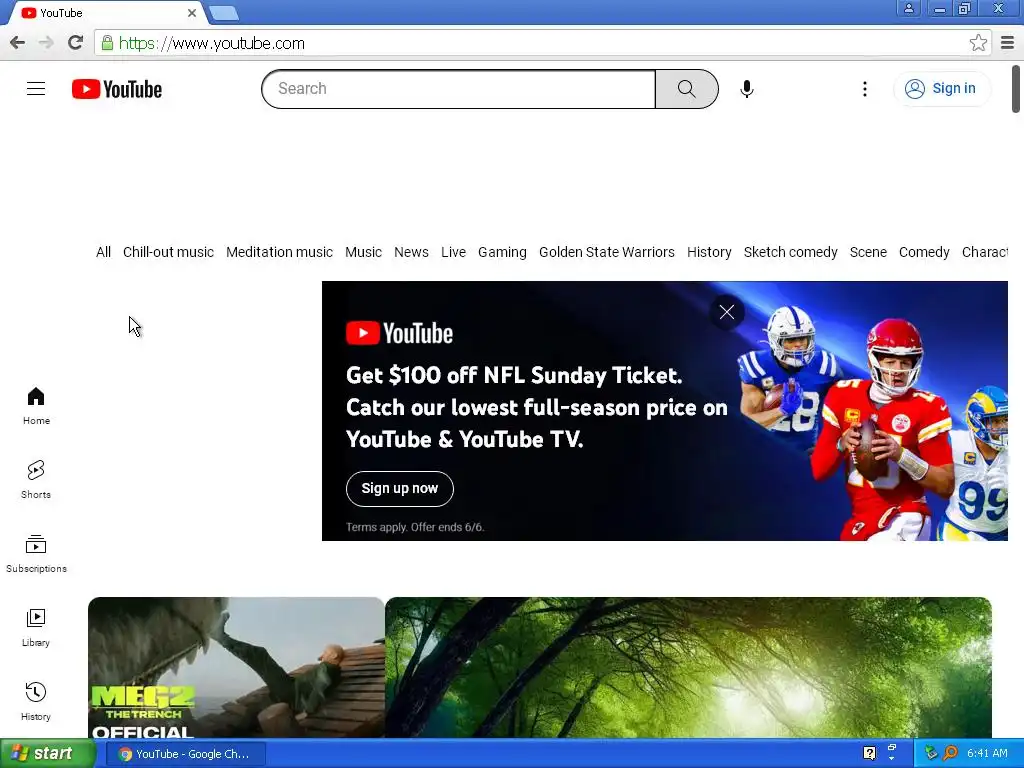Open the green forest video thumbnail

pyautogui.click(x=688, y=667)
